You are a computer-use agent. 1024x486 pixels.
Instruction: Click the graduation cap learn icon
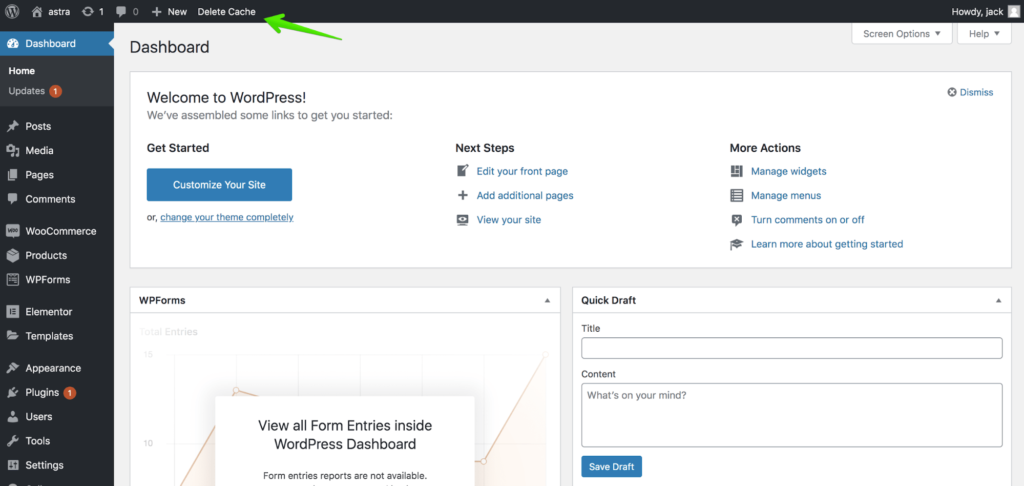point(737,244)
